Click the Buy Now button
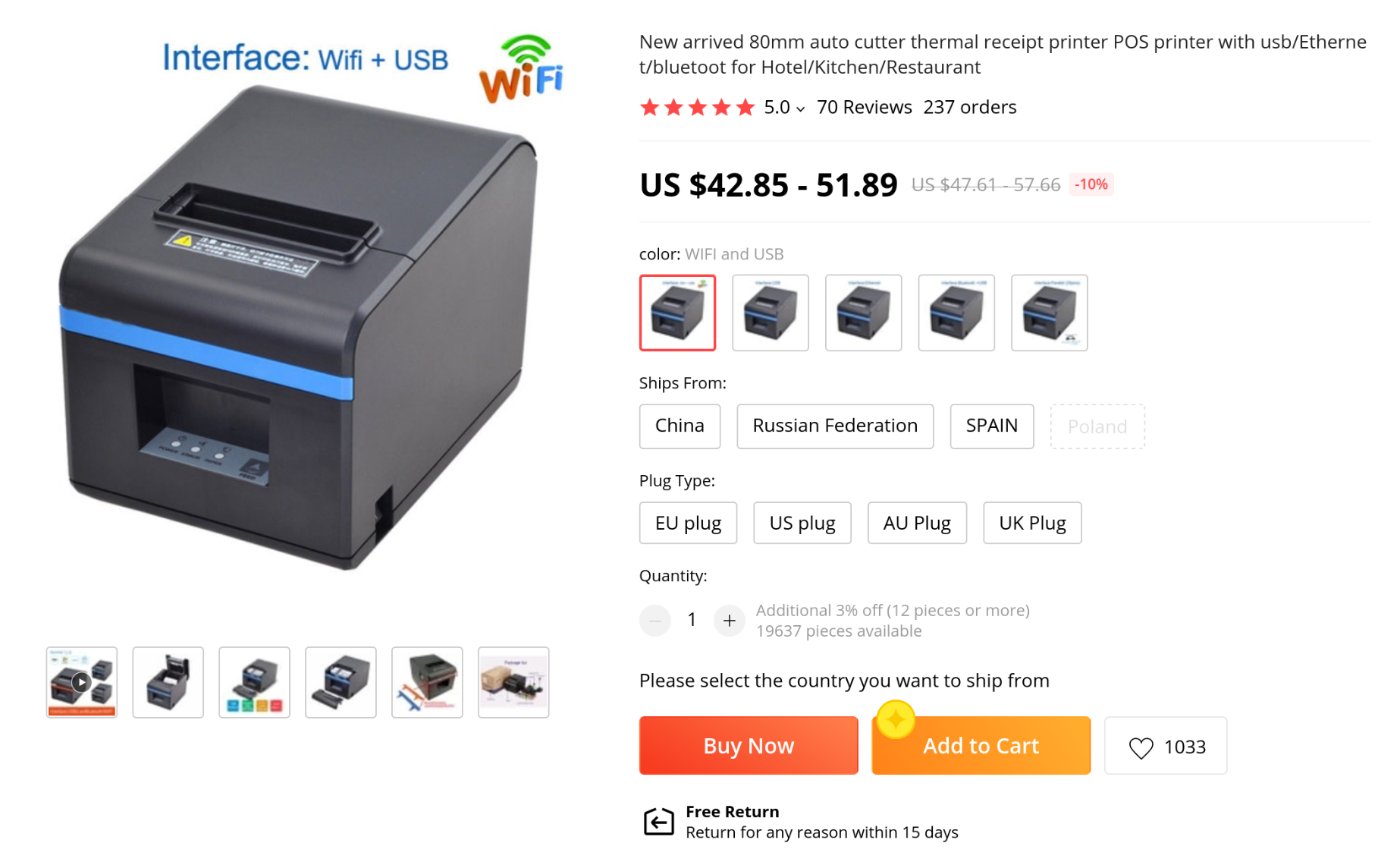Viewport: 1400px width, 865px height. [x=749, y=746]
